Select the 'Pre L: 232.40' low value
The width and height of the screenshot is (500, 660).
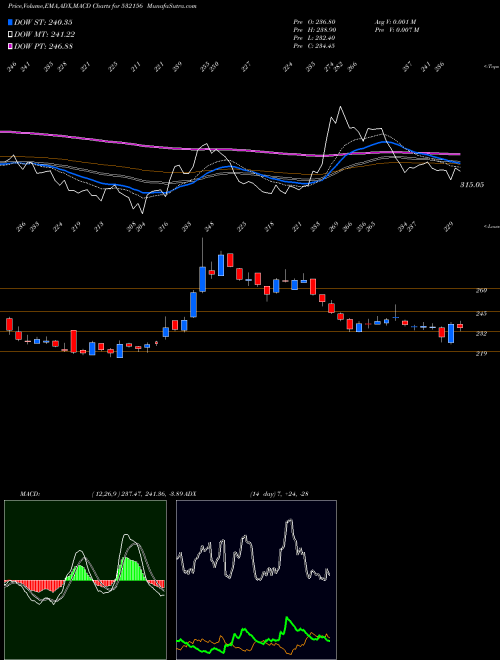click(x=314, y=38)
